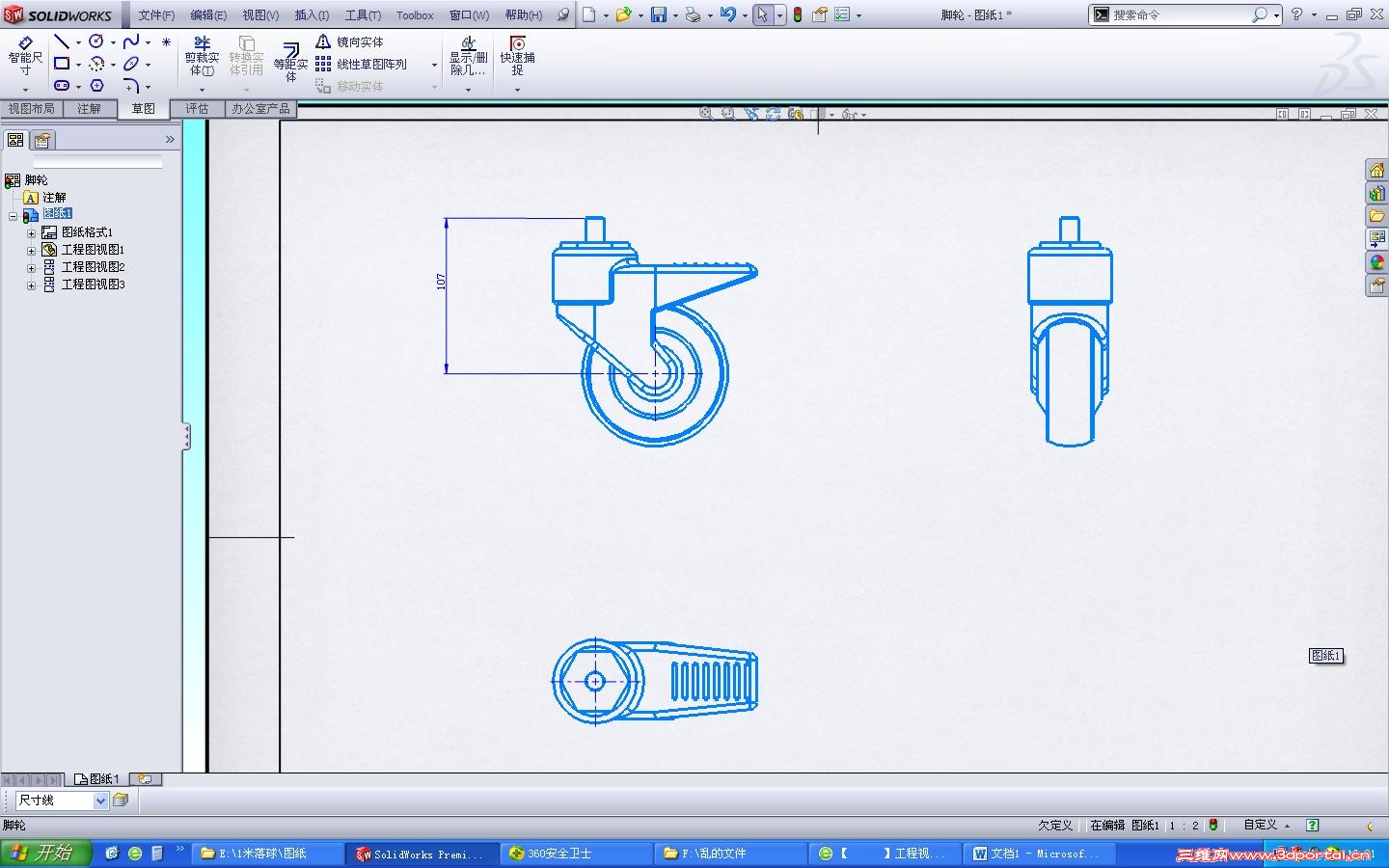This screenshot has height=868, width=1389.
Task: Collapse the 图纸1 tree node
Action: pos(14,216)
